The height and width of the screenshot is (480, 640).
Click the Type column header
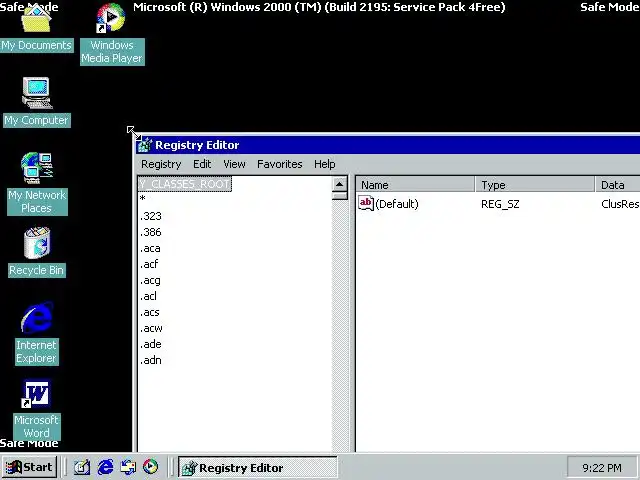point(535,185)
